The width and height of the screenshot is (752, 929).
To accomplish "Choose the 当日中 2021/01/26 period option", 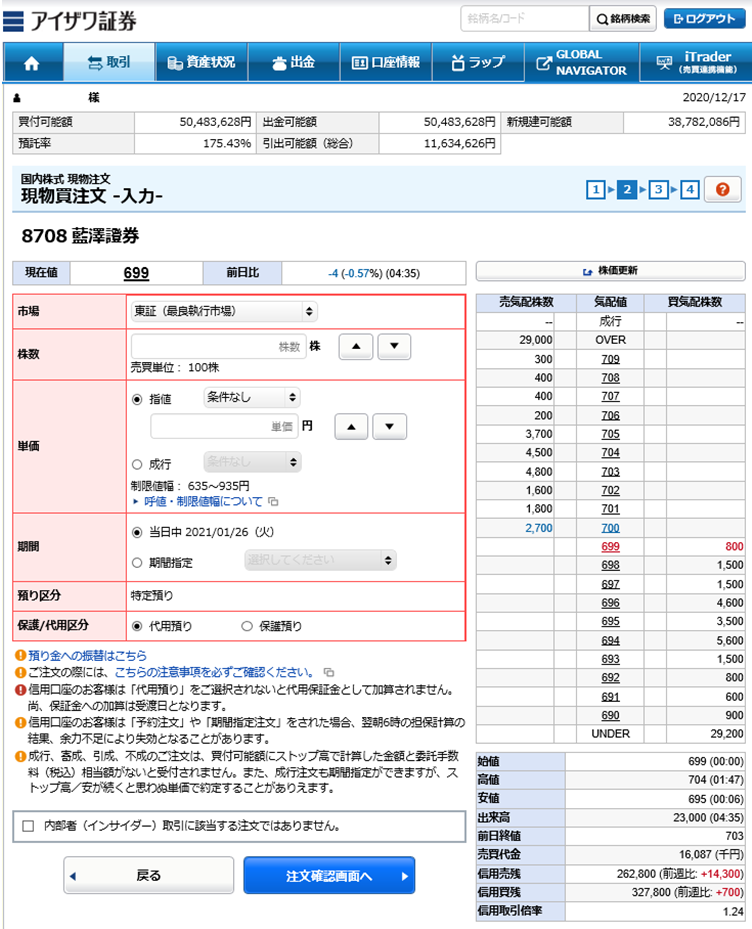I will [137, 532].
